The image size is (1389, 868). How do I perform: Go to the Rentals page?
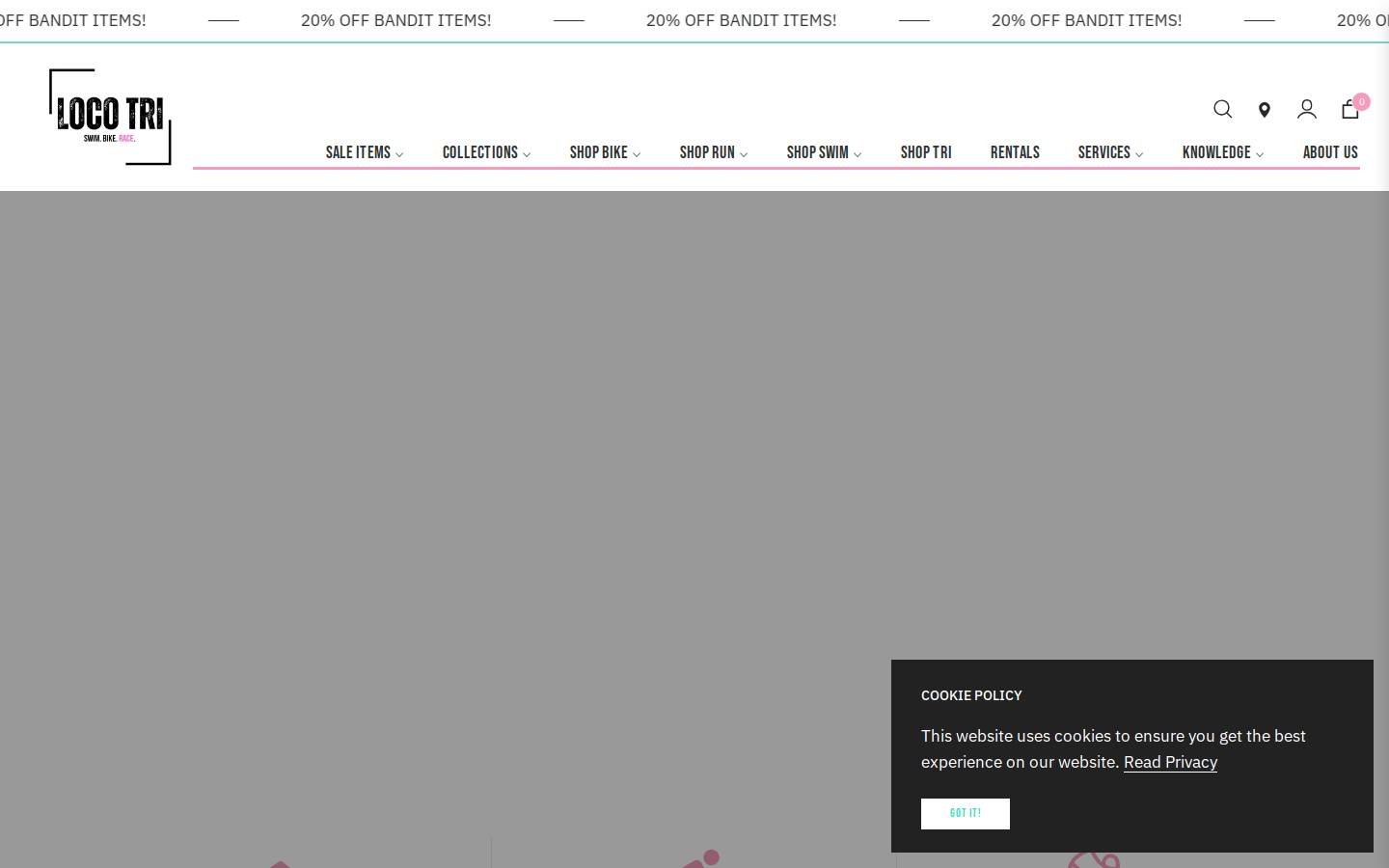(1015, 152)
